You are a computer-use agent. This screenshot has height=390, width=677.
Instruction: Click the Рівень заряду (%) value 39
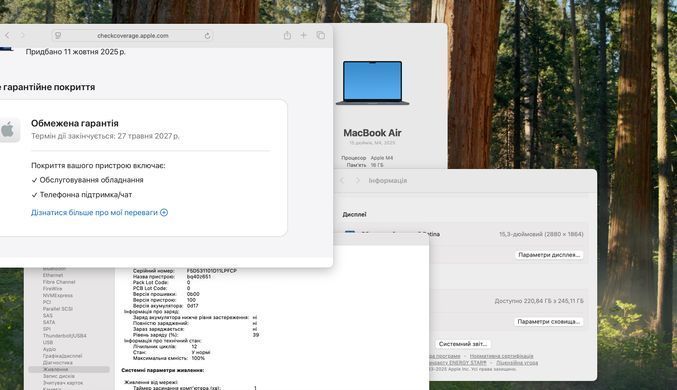(x=256, y=335)
